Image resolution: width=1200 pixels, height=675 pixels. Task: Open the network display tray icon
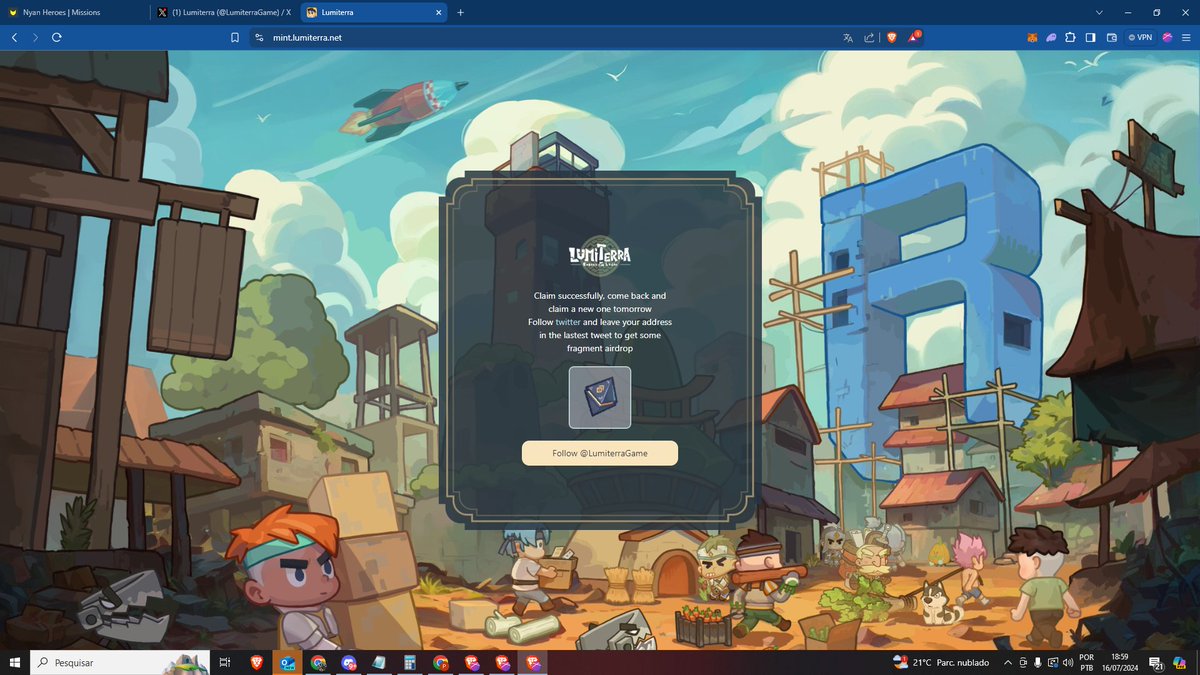[1053, 662]
